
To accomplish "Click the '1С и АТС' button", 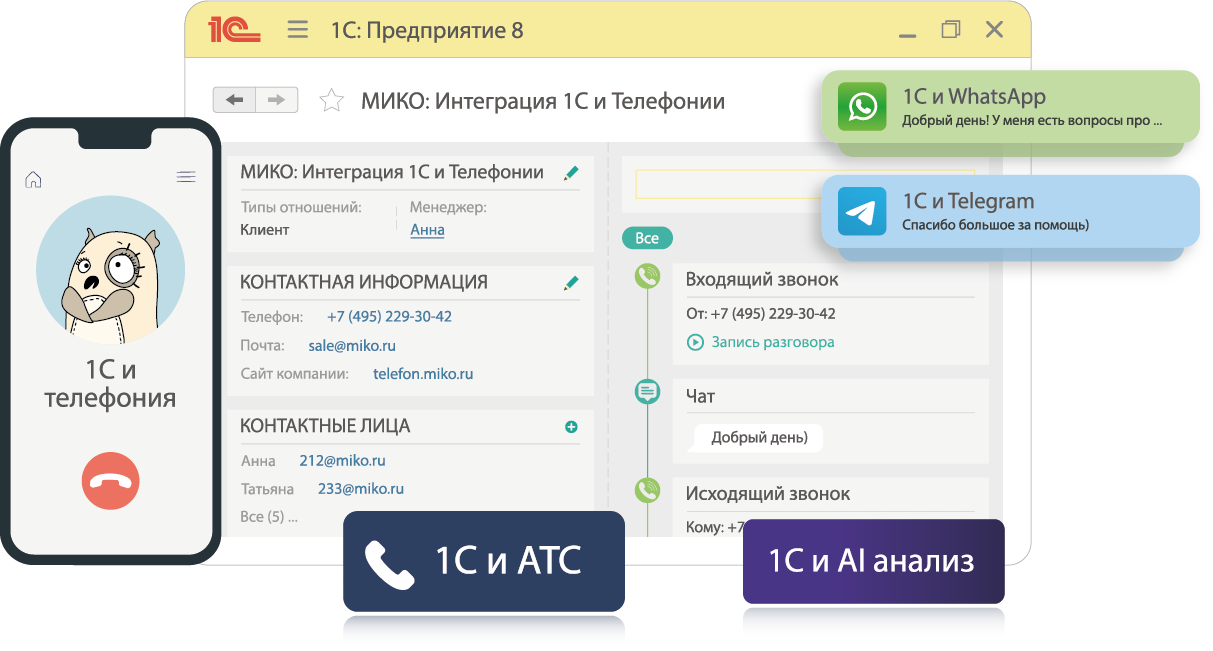I will click(x=483, y=561).
